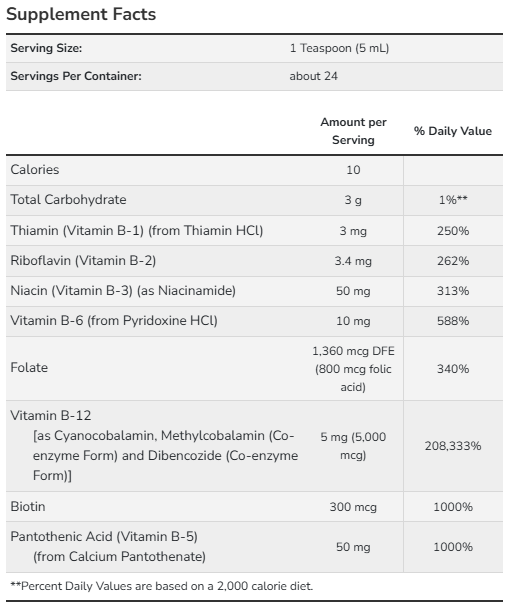
Task: Click the Percent Daily Values footnote
Action: [161, 586]
